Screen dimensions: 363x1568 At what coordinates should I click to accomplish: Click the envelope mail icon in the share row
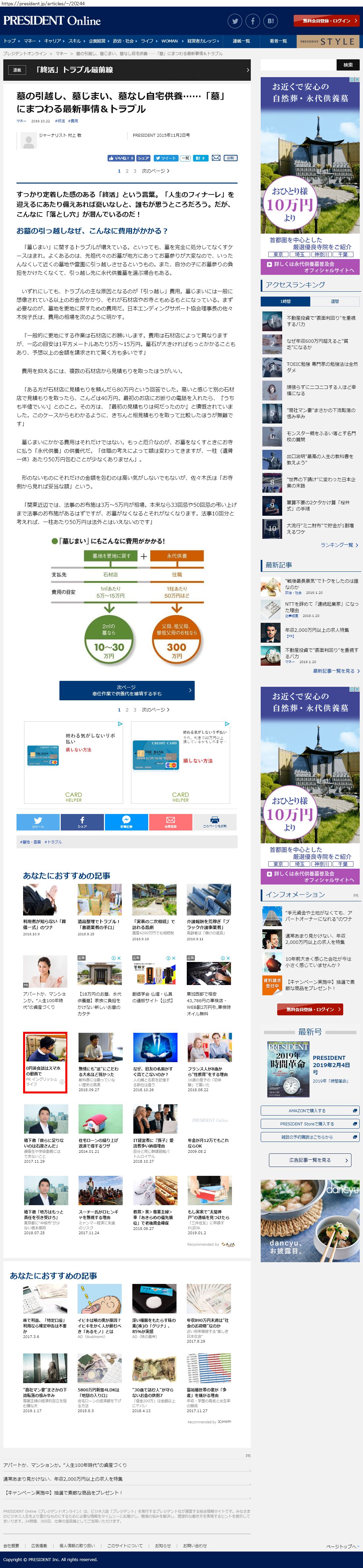215,158
